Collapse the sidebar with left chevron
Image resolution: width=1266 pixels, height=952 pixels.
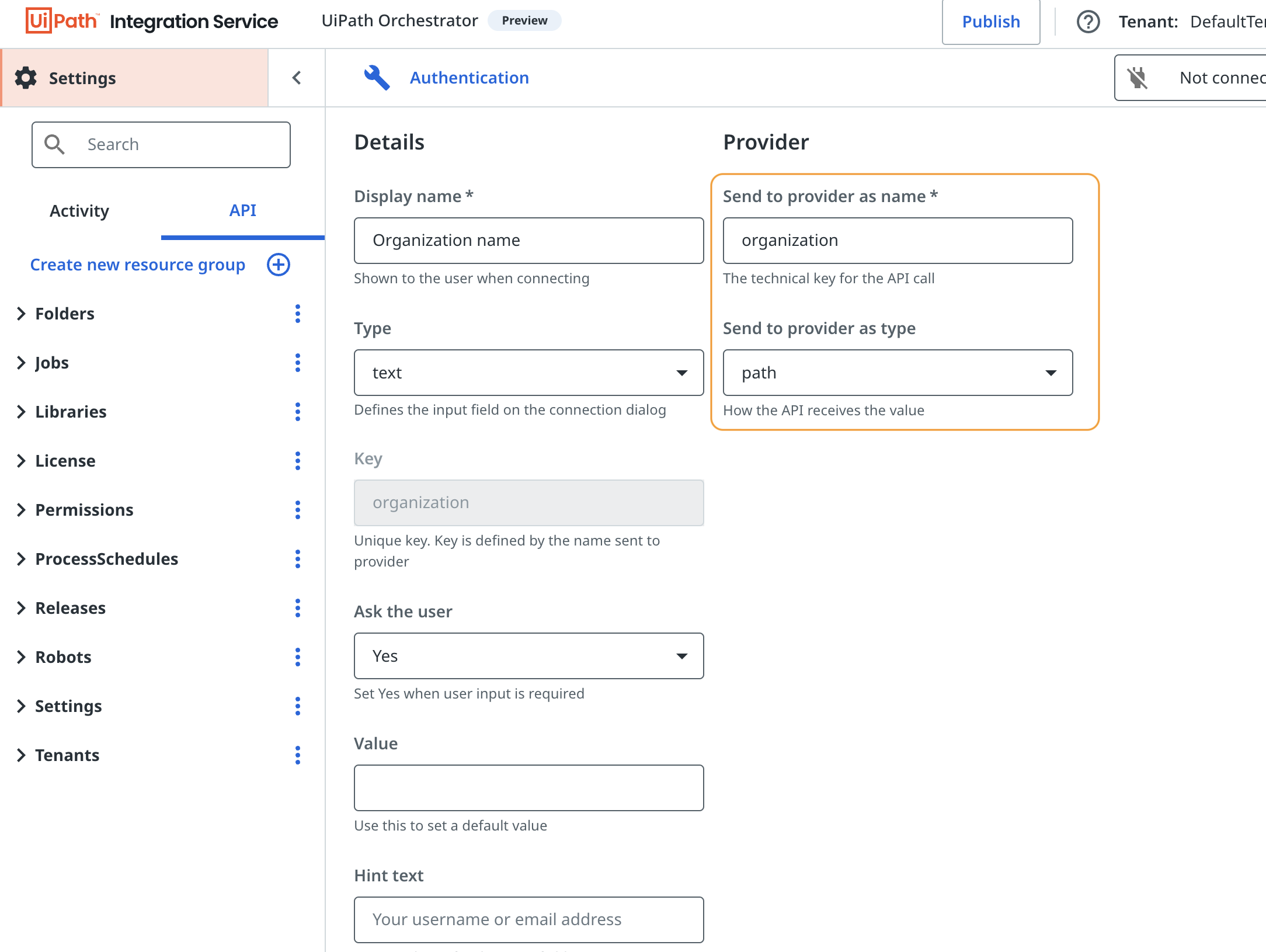click(297, 78)
